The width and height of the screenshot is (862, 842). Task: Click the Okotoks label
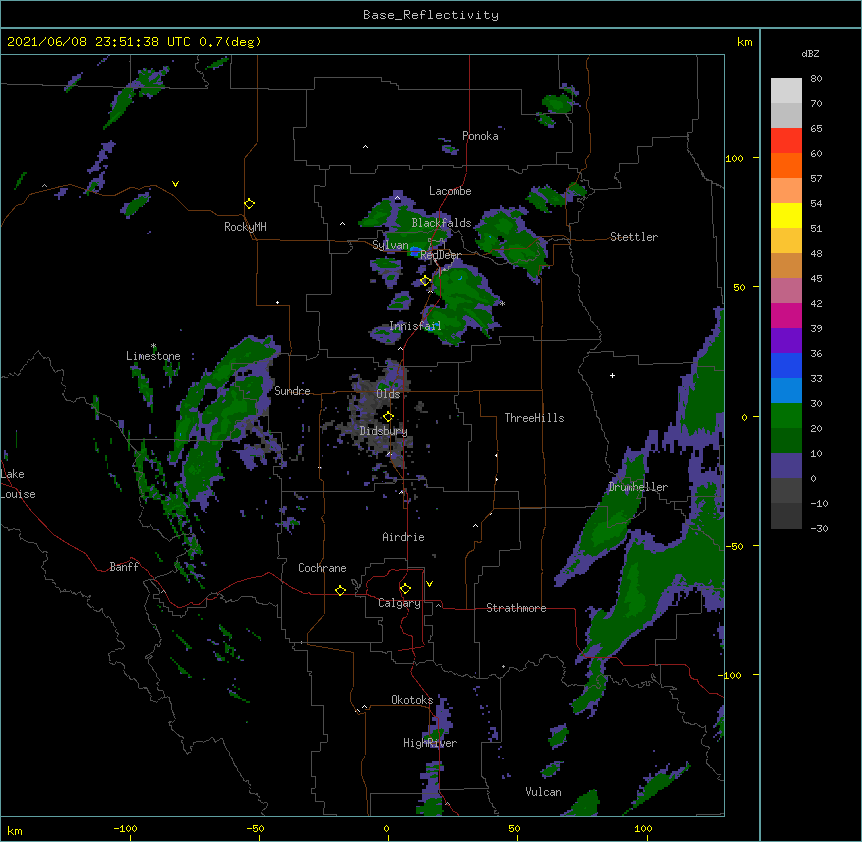tap(412, 700)
